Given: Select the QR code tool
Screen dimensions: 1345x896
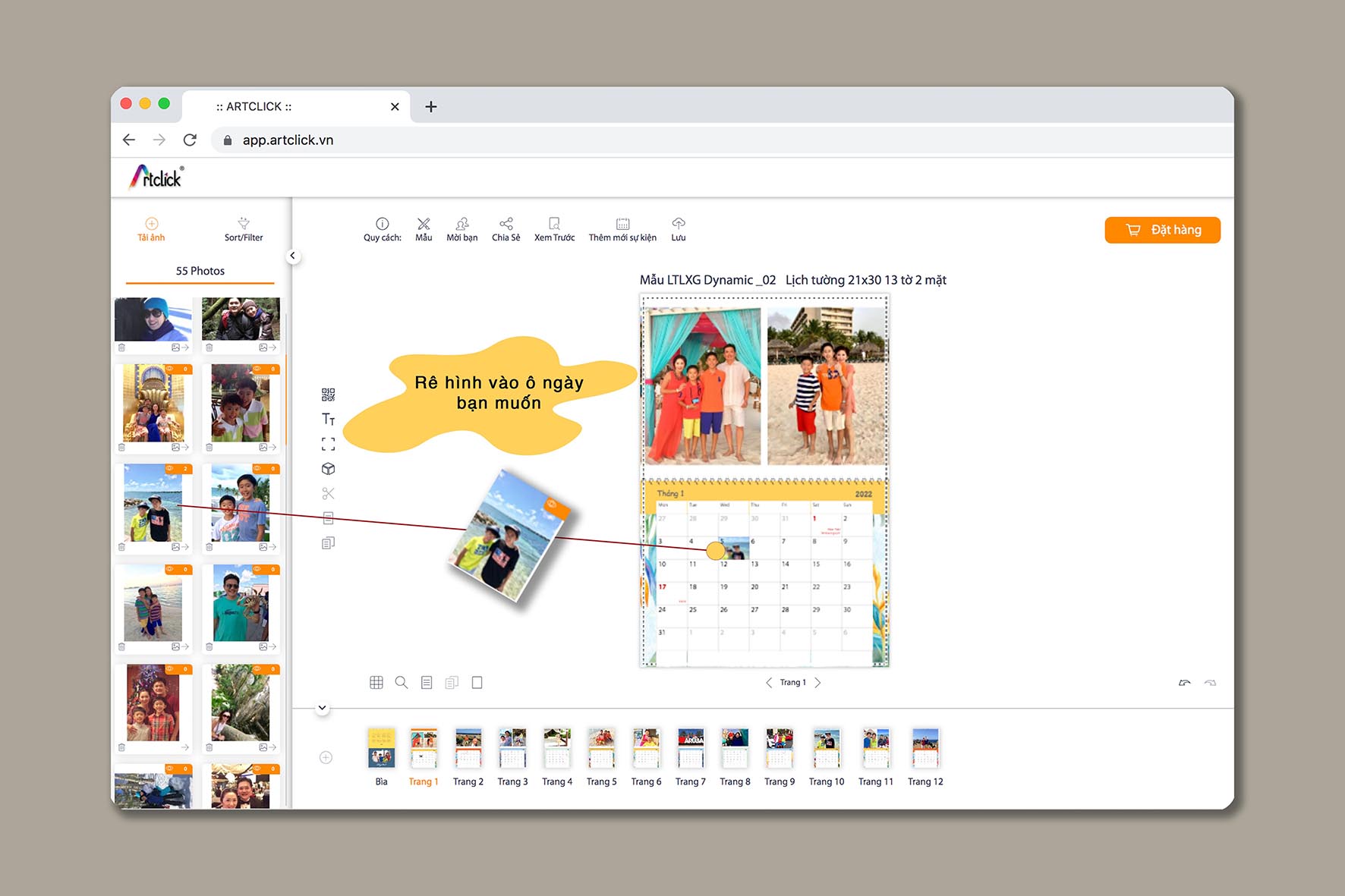Looking at the screenshot, I should pyautogui.click(x=328, y=395).
